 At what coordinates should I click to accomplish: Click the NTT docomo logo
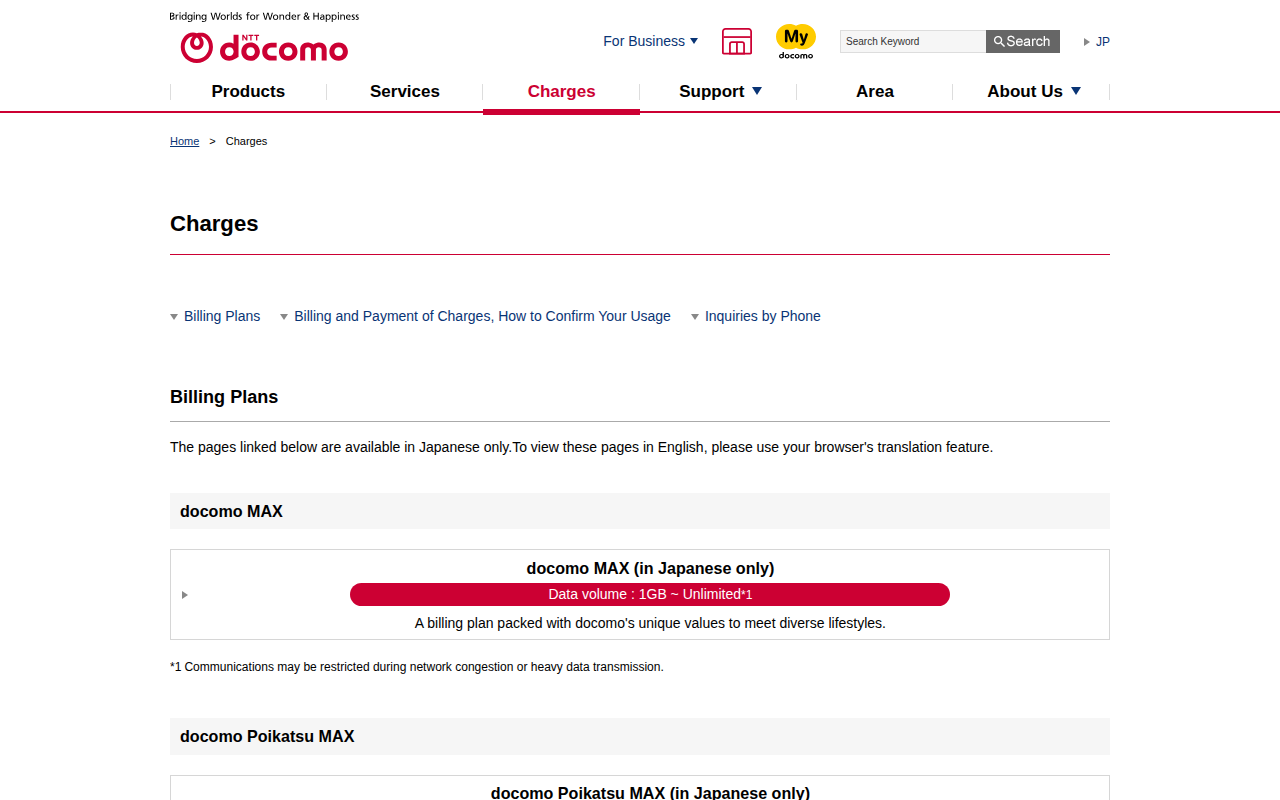coord(264,46)
